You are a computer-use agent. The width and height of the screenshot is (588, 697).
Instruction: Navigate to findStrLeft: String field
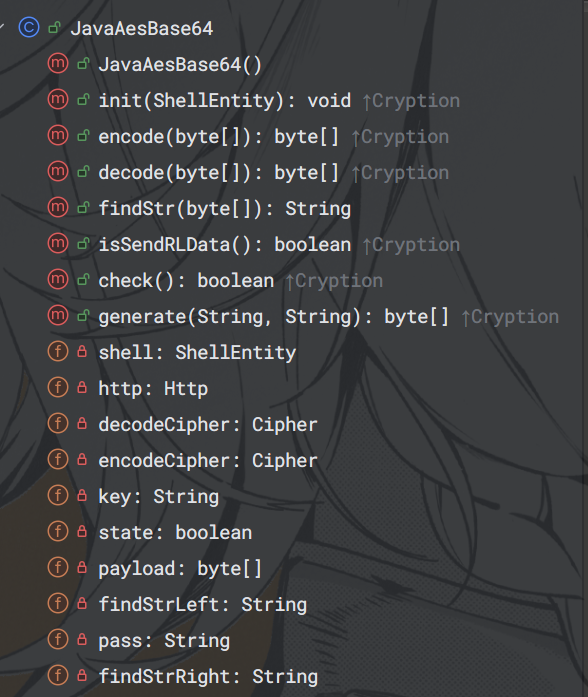point(203,605)
